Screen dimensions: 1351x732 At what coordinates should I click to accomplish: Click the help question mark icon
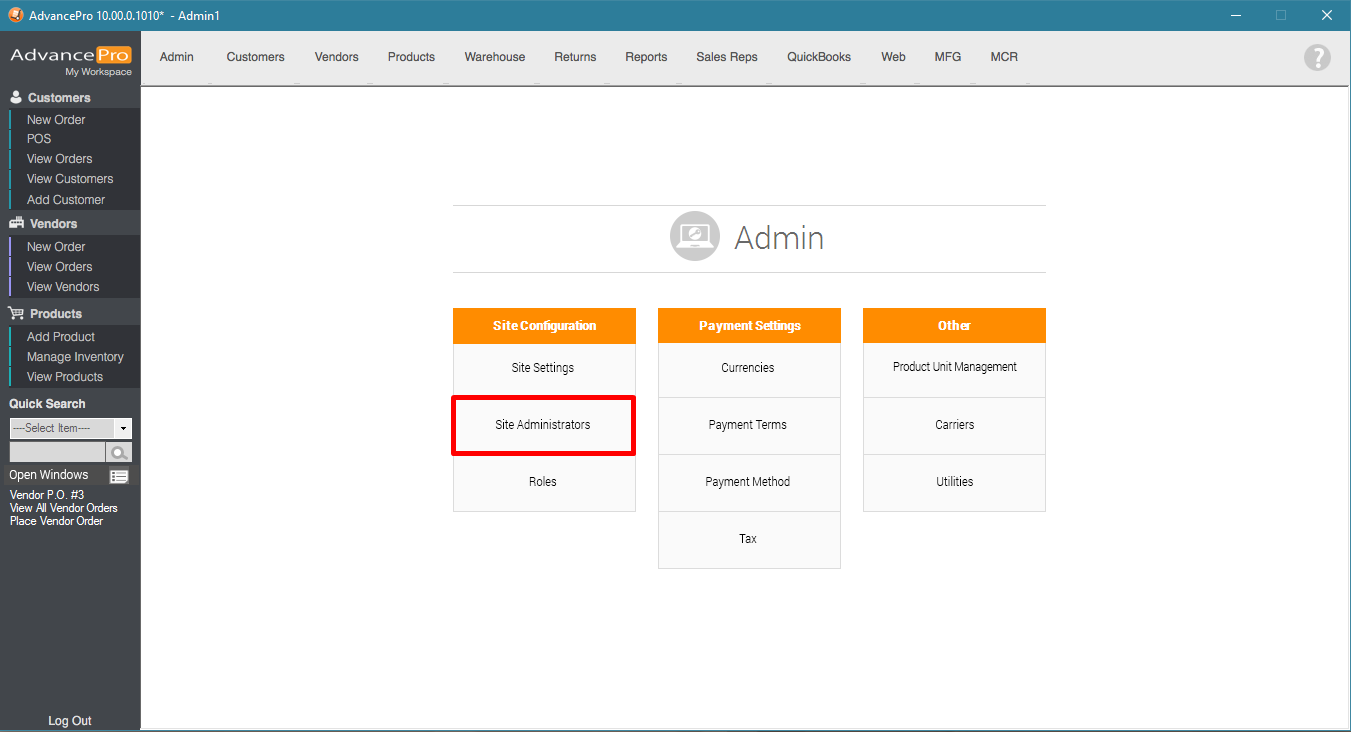click(x=1317, y=58)
